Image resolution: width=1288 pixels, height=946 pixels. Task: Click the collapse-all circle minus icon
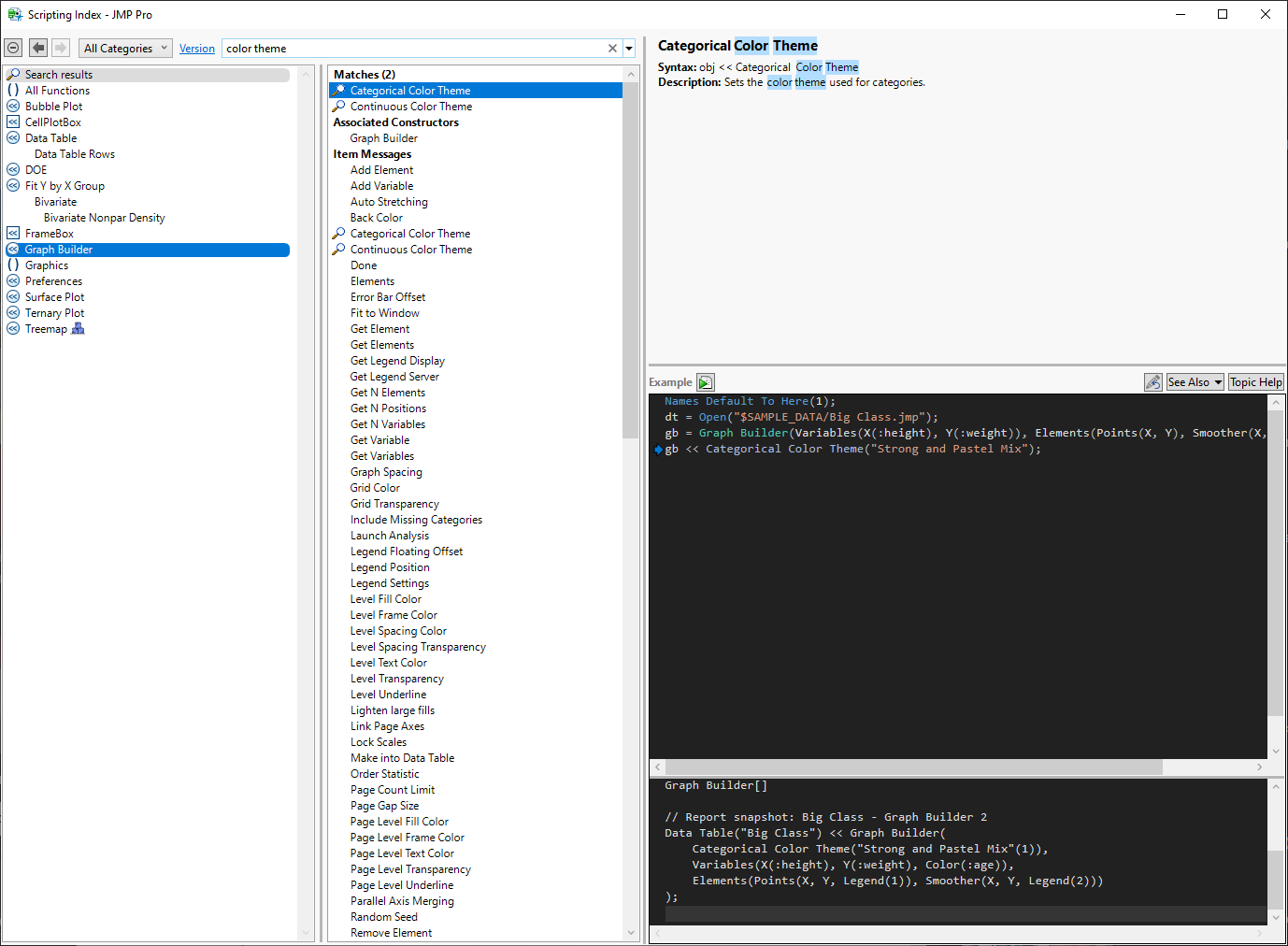13,48
